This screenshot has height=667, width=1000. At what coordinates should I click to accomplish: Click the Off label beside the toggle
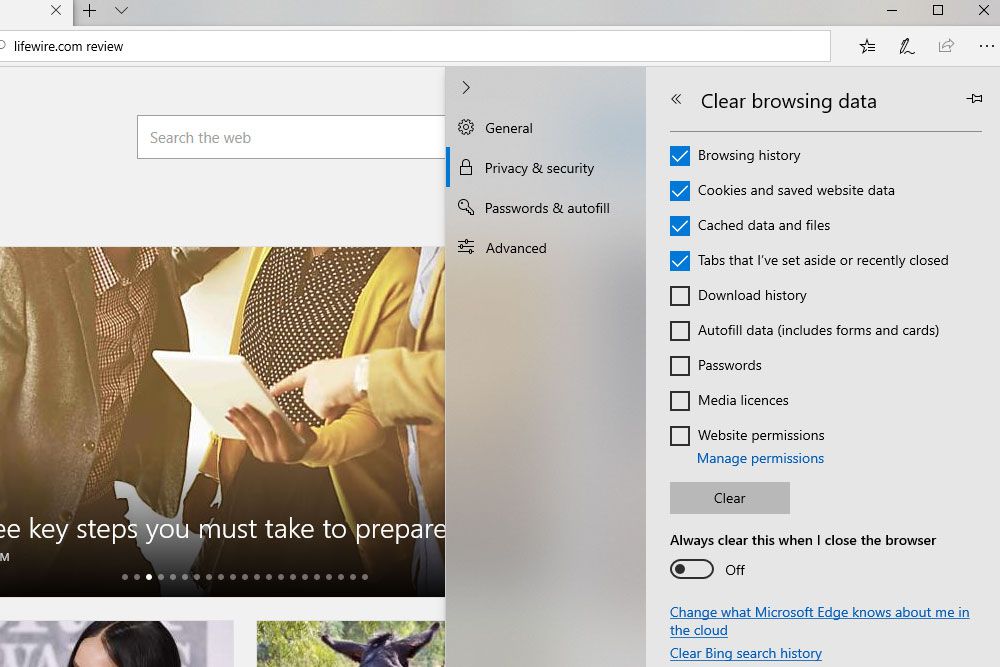[735, 570]
